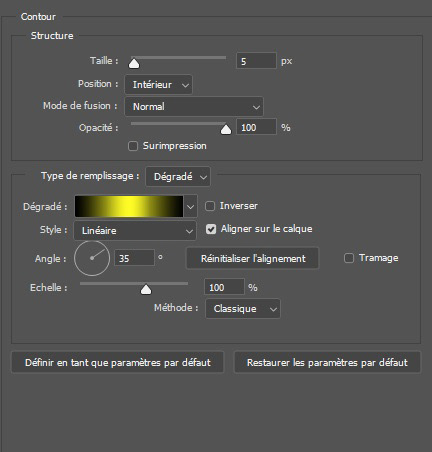Viewport: 432px width, 452px height.
Task: Check the Inverser checkbox
Action: click(210, 206)
